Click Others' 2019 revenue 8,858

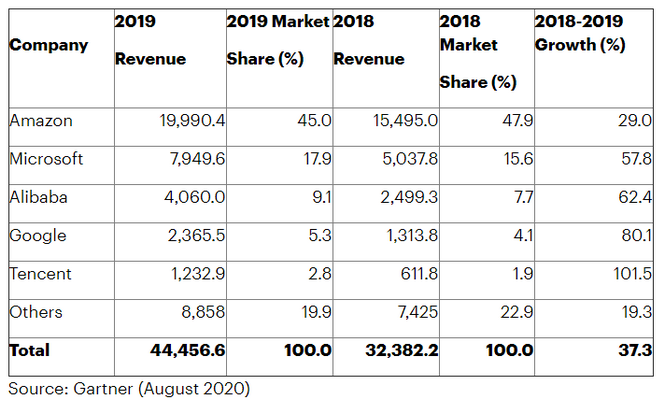tap(203, 312)
